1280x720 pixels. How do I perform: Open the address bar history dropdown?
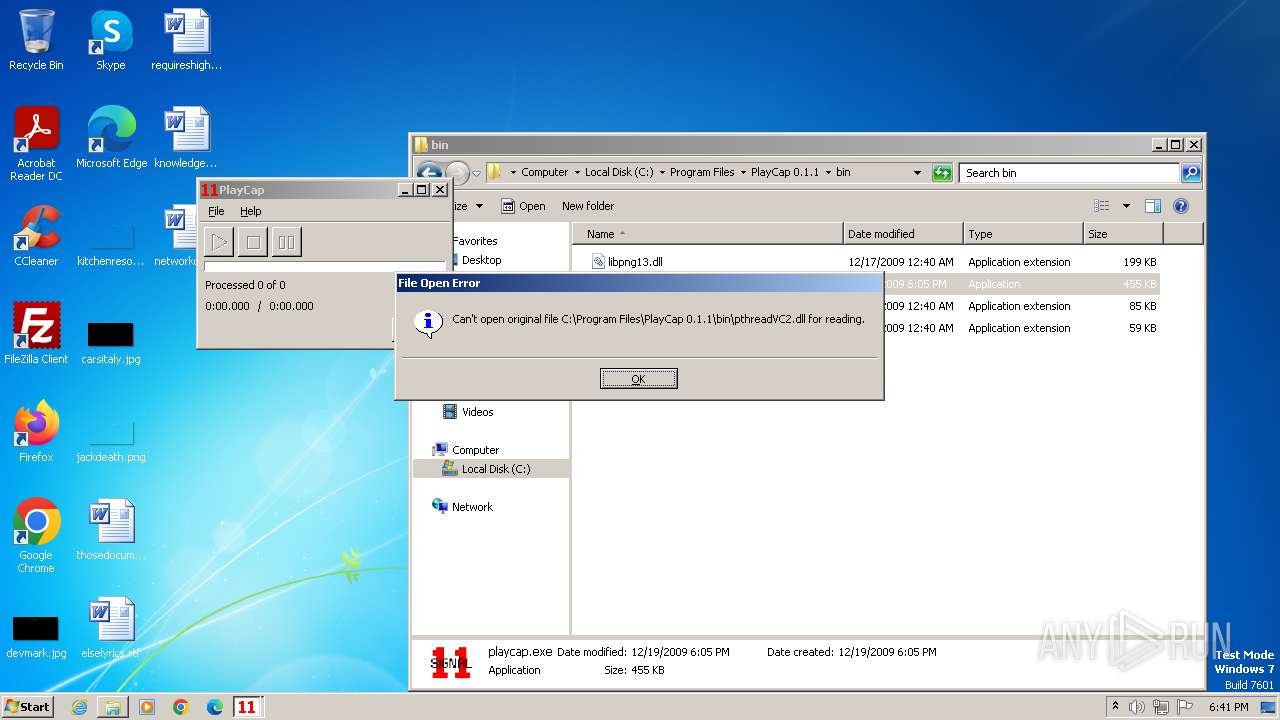point(917,173)
